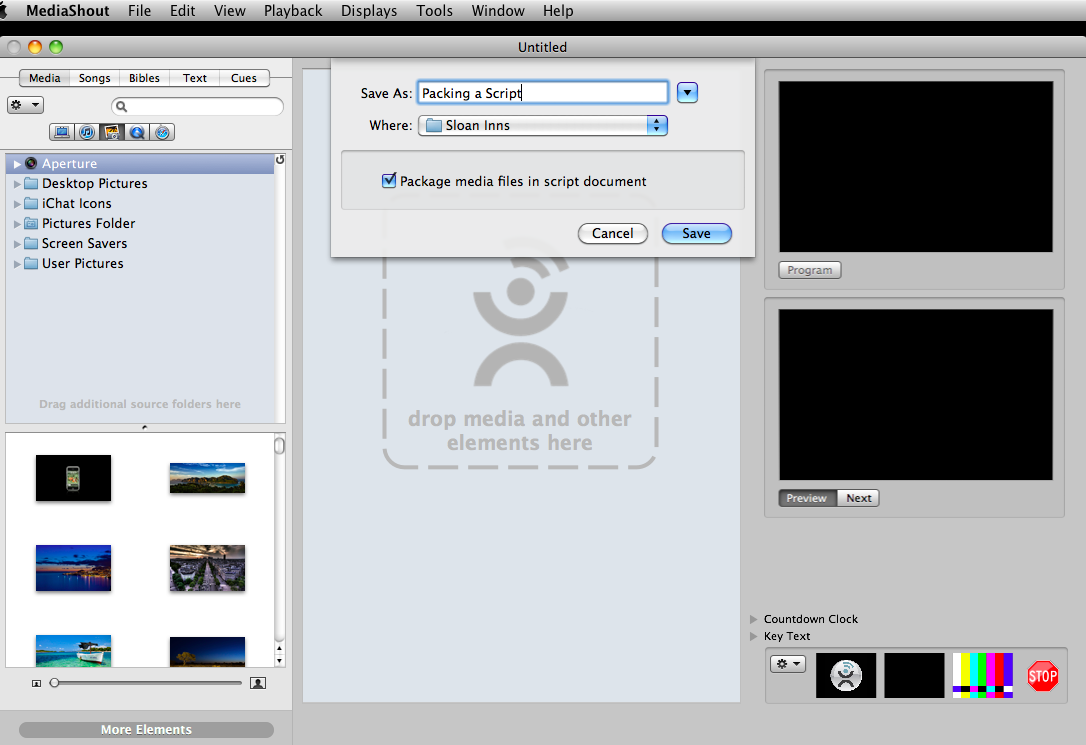Open the Where location popup
This screenshot has height=745, width=1086.
coord(543,125)
